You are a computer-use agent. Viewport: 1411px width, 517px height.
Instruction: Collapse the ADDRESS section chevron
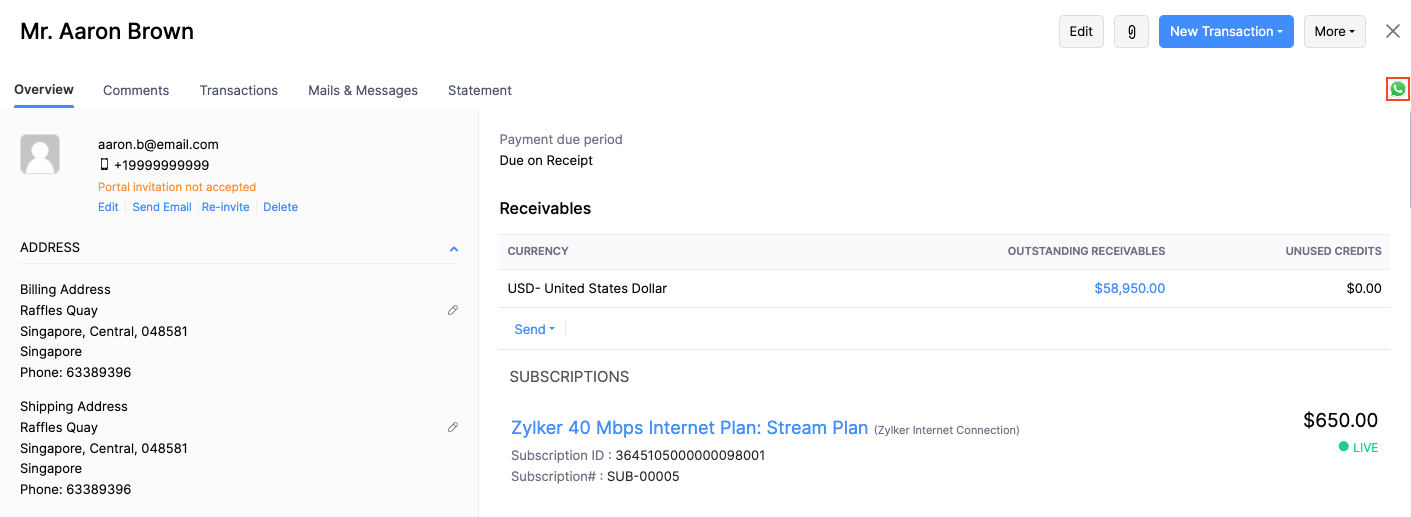[453, 248]
